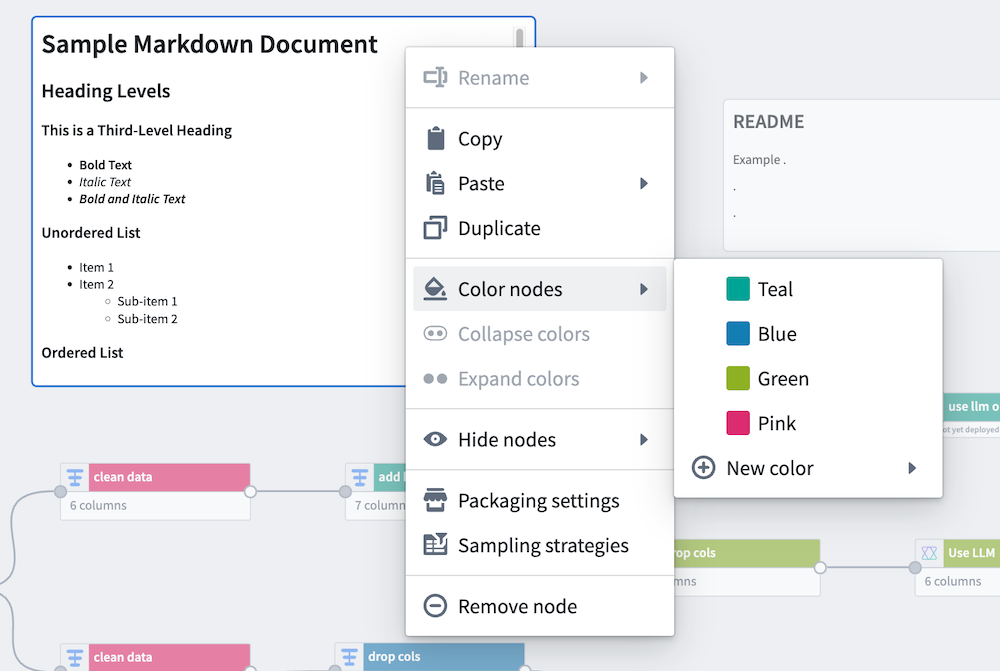Screen dimensions: 1000x671
Task: Open the New color submenu arrow
Action: (x=912, y=467)
